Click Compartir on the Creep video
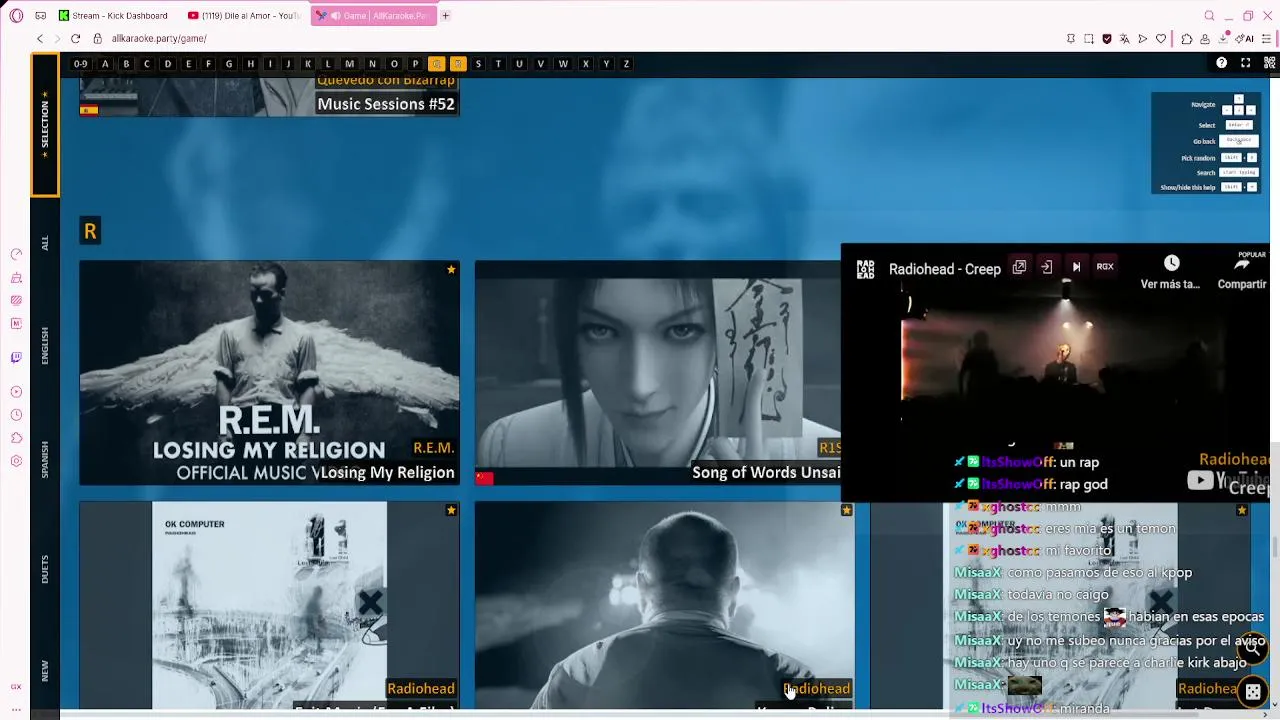The image size is (1280, 720). pos(1242,272)
